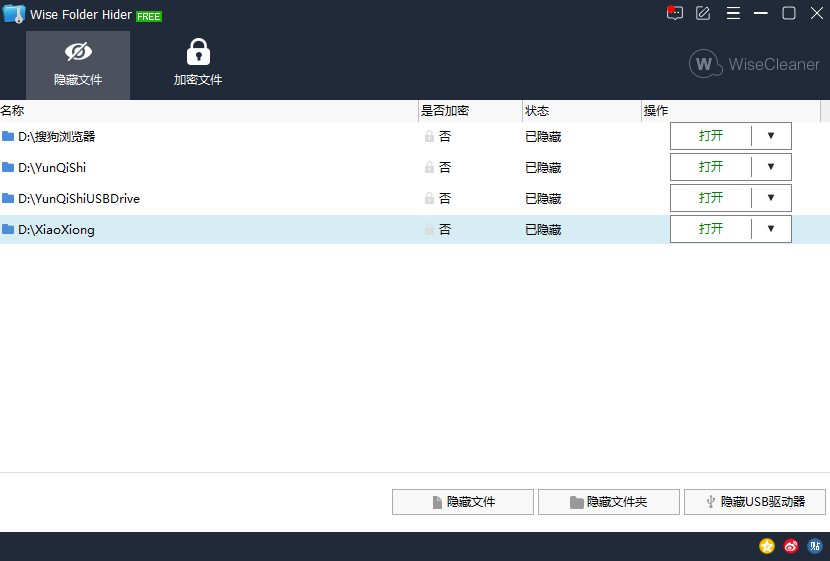The width and height of the screenshot is (830, 561).
Task: Open the hamburger menu in title bar
Action: [x=733, y=13]
